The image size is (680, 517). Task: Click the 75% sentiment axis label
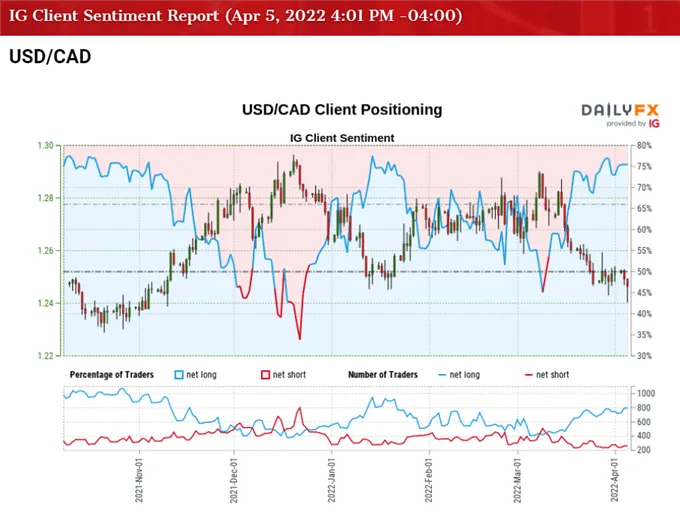644,167
